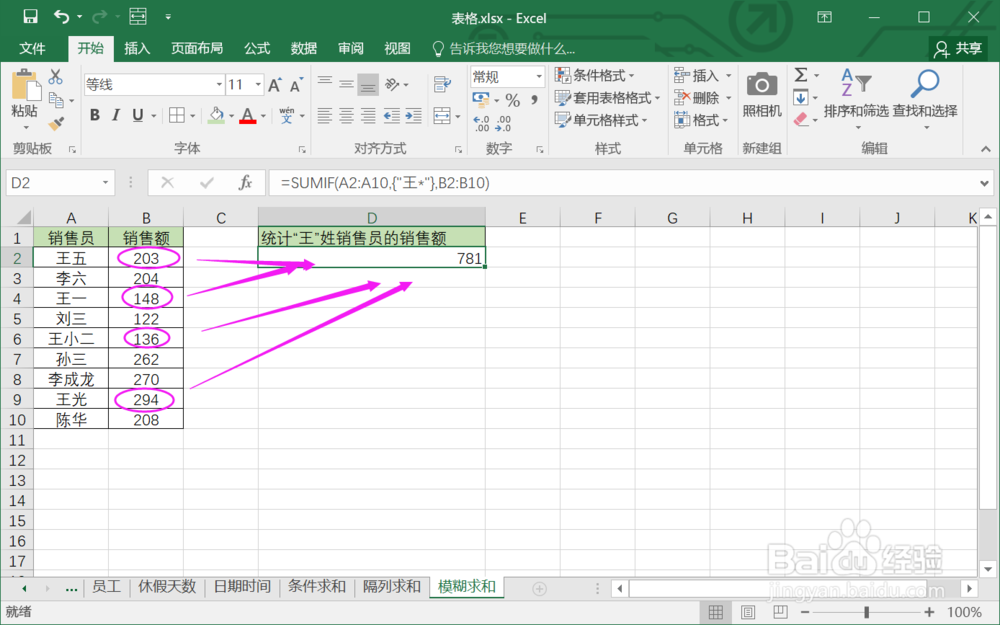Align text to the right
Screen dimensions: 1000x625
click(x=368, y=116)
